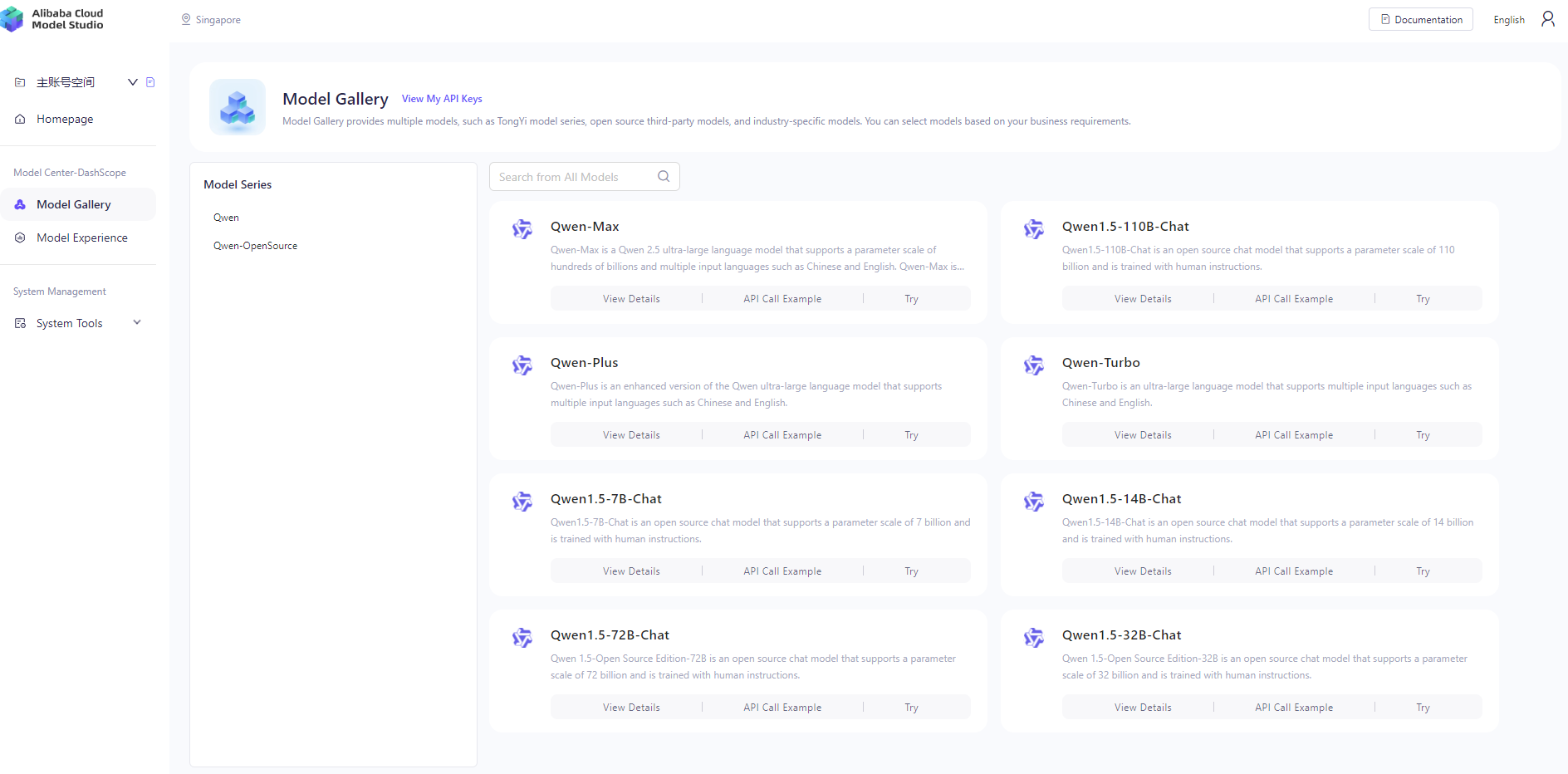Image resolution: width=1568 pixels, height=774 pixels.
Task: Try the Qwen1.5-14B-Chat model
Action: point(1423,571)
